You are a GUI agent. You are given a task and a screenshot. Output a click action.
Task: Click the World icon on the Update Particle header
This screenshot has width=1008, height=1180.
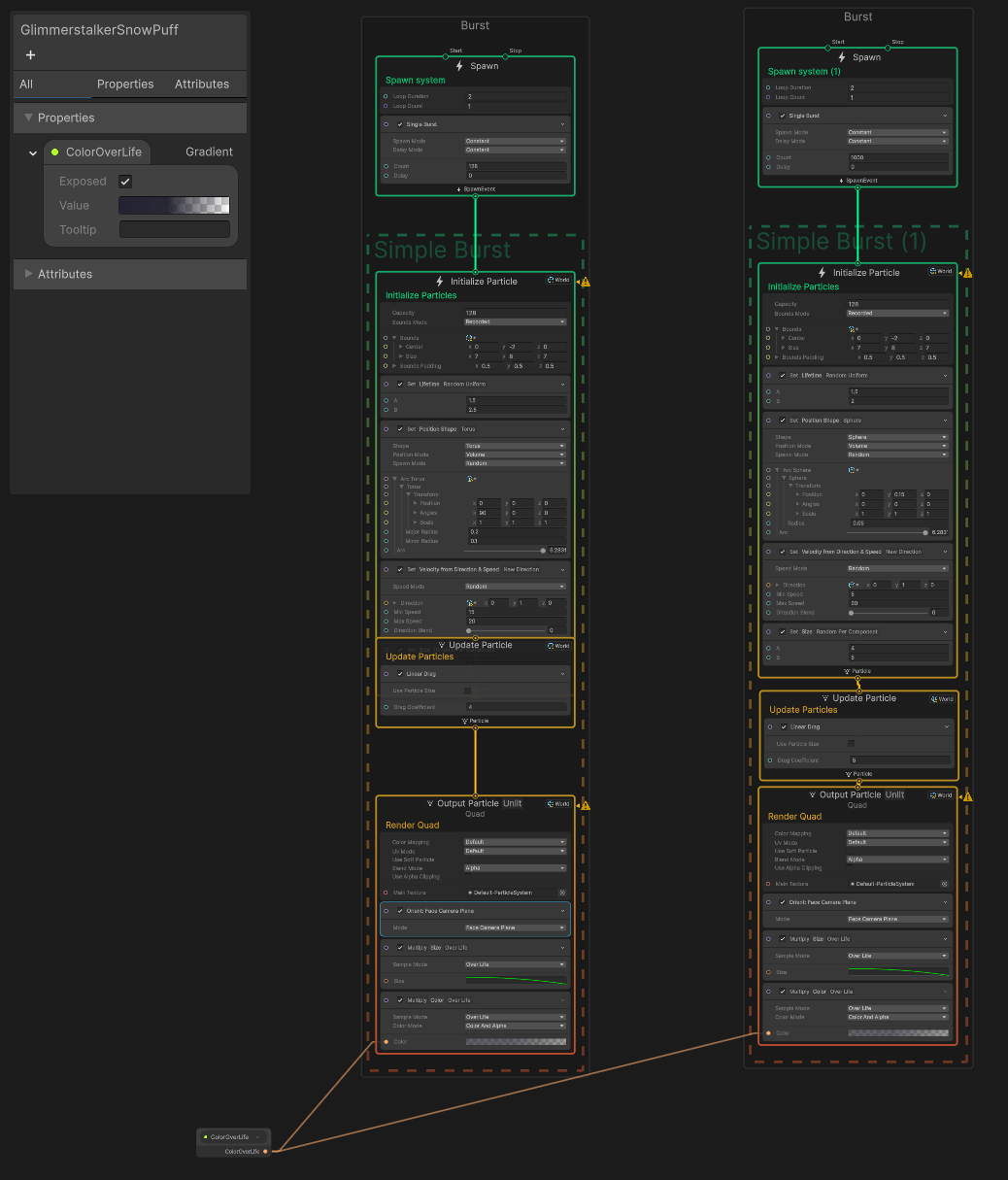pyautogui.click(x=559, y=645)
